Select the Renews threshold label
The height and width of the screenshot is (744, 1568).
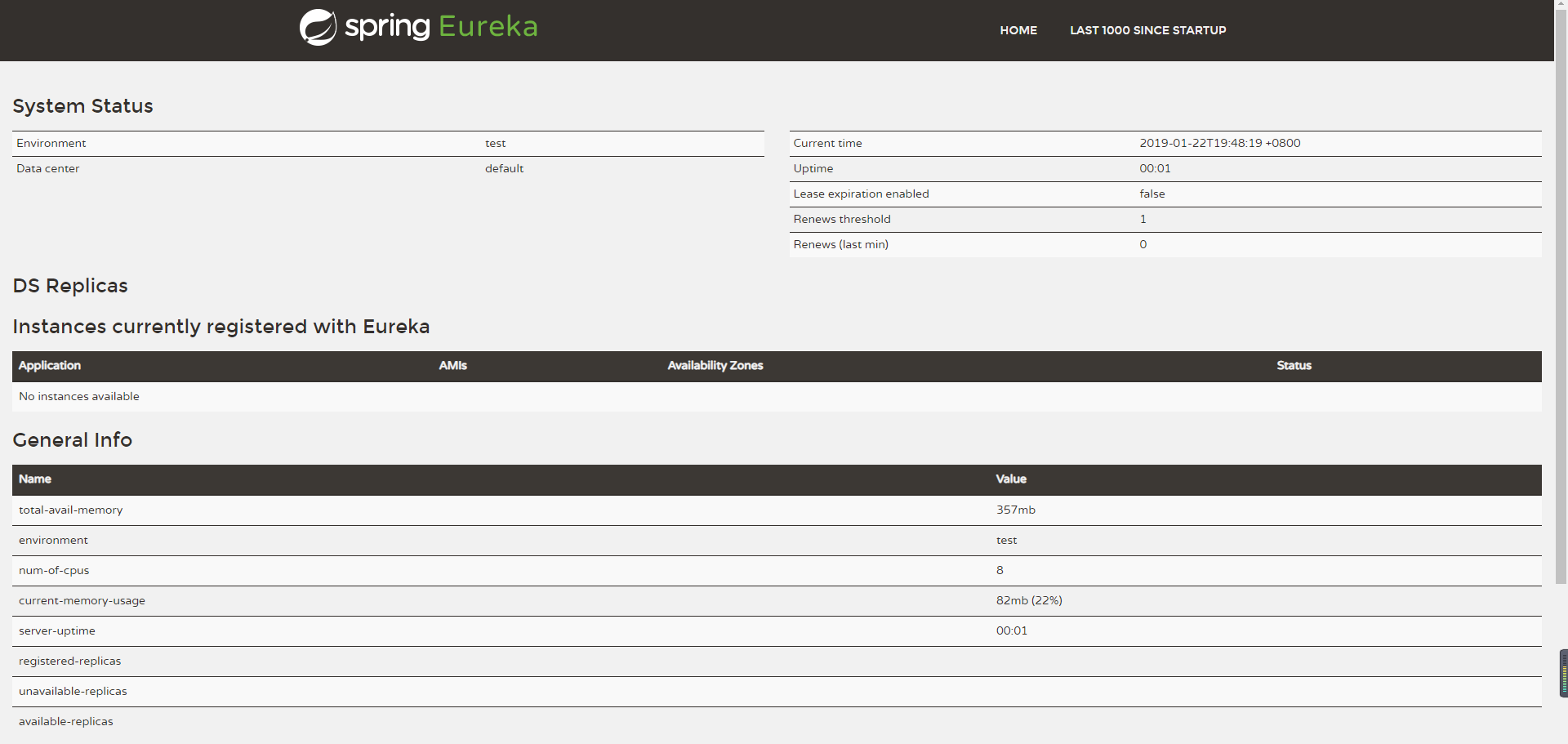point(841,219)
